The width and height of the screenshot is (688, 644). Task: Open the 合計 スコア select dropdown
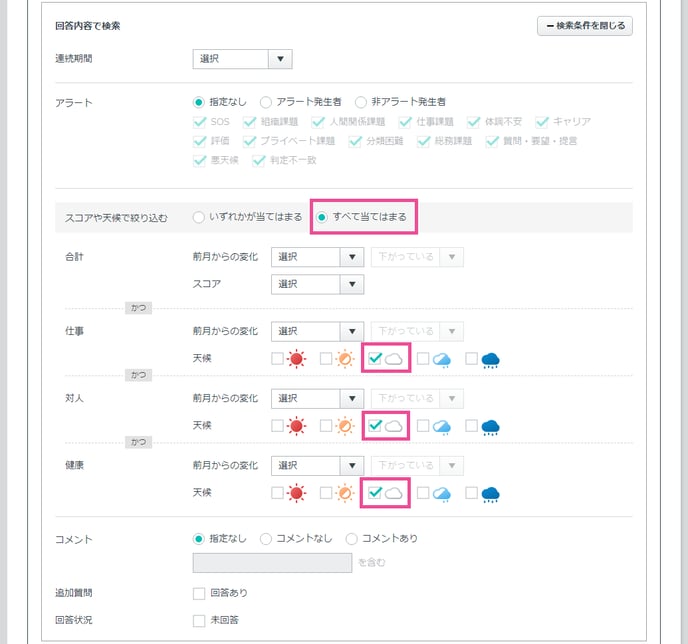tap(317, 284)
